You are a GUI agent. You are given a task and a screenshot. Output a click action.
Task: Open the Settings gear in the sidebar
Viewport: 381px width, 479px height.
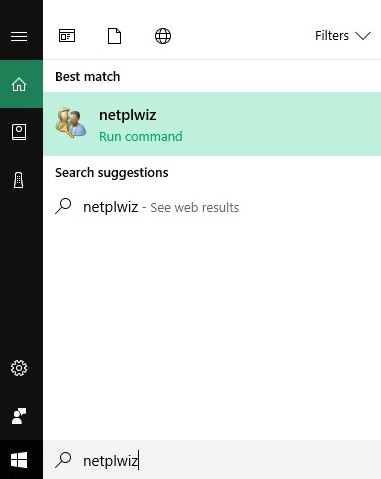pos(19,368)
